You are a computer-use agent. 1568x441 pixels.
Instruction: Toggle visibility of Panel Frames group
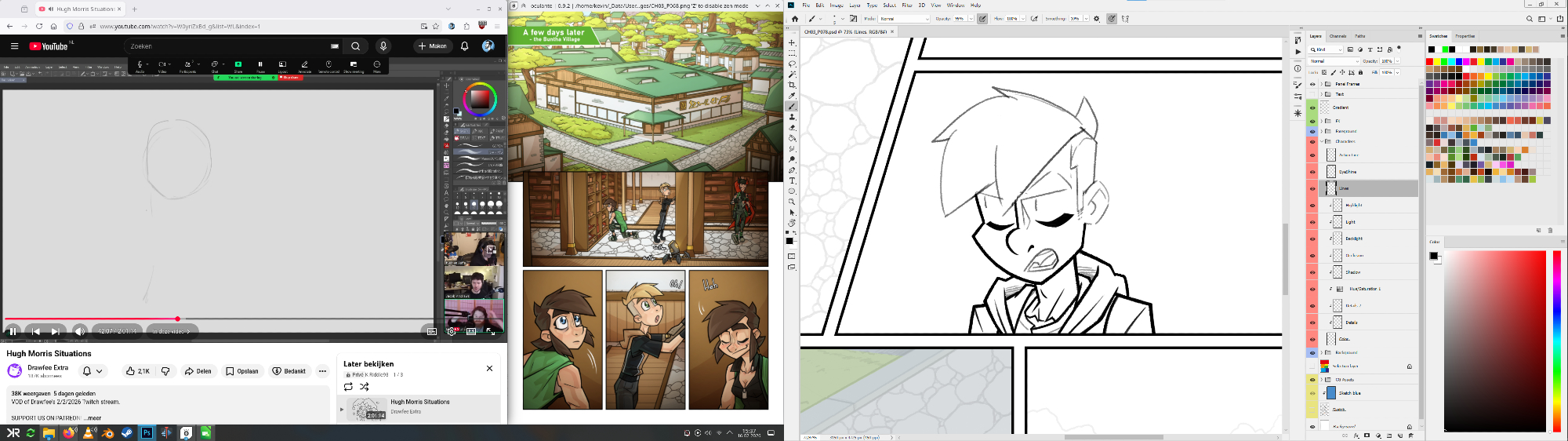1312,84
